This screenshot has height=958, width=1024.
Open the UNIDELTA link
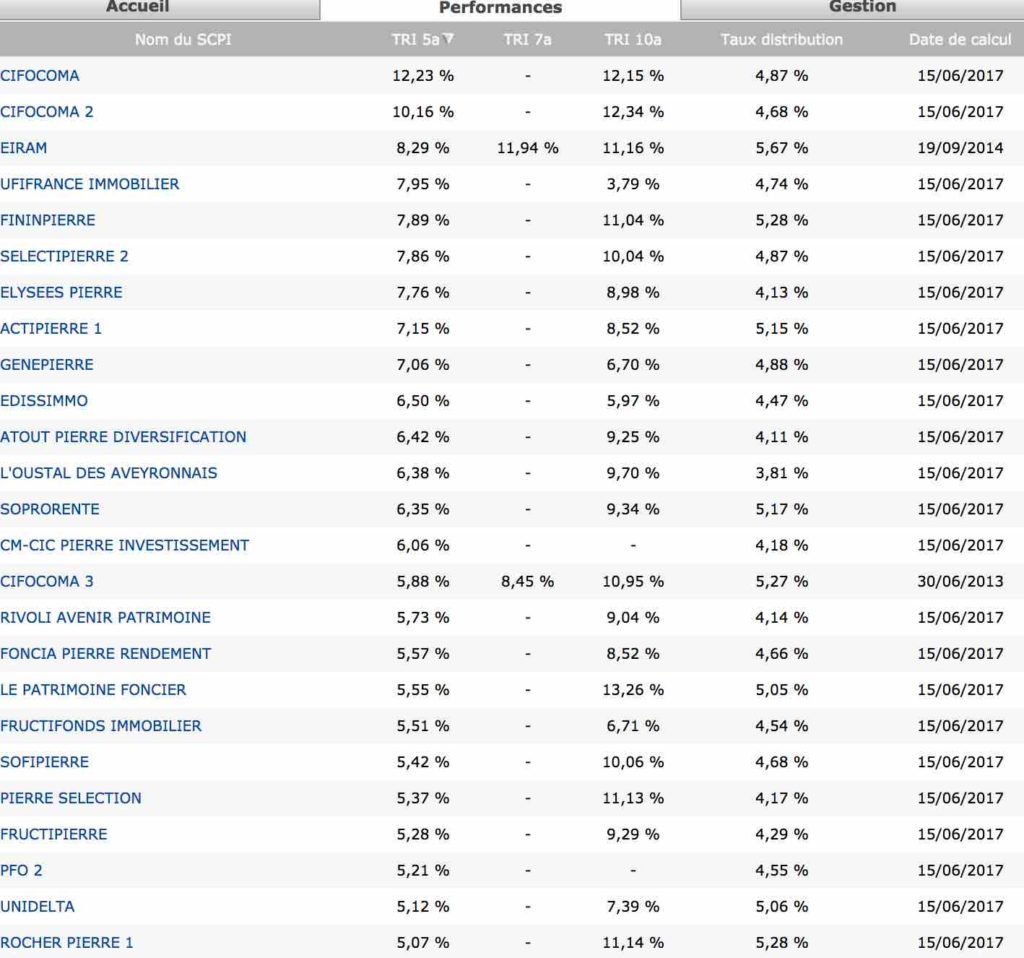click(x=37, y=906)
